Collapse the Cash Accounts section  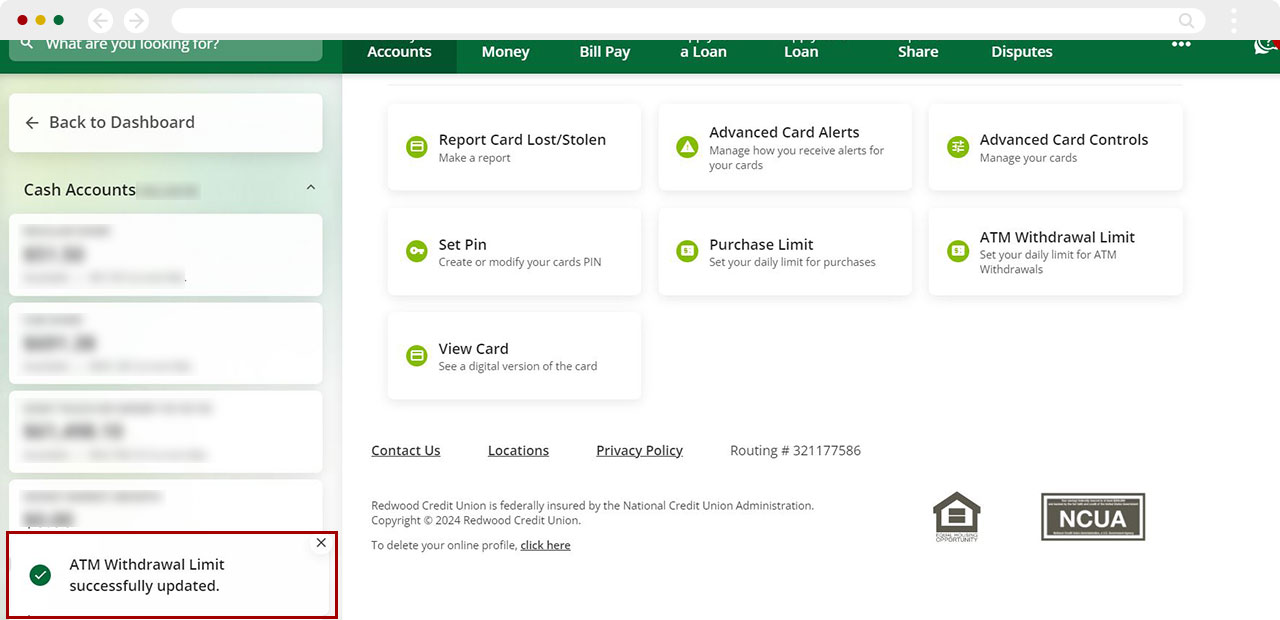[x=310, y=188]
